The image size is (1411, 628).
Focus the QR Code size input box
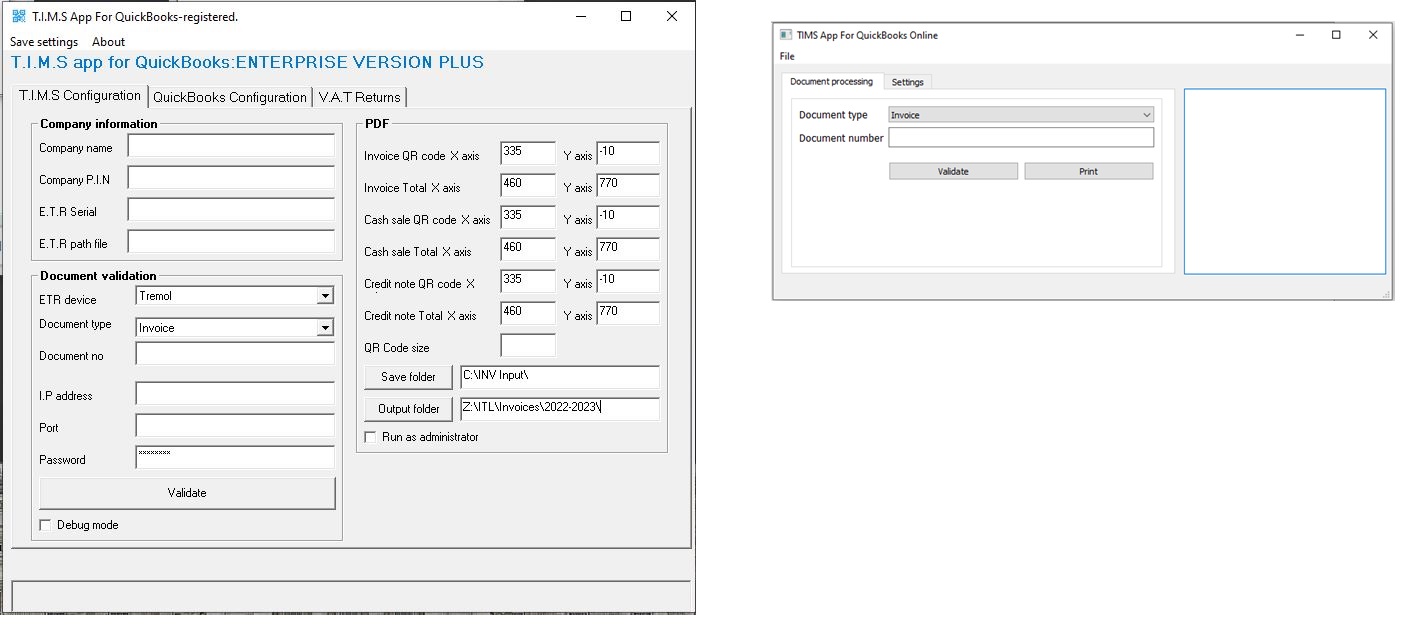point(527,346)
